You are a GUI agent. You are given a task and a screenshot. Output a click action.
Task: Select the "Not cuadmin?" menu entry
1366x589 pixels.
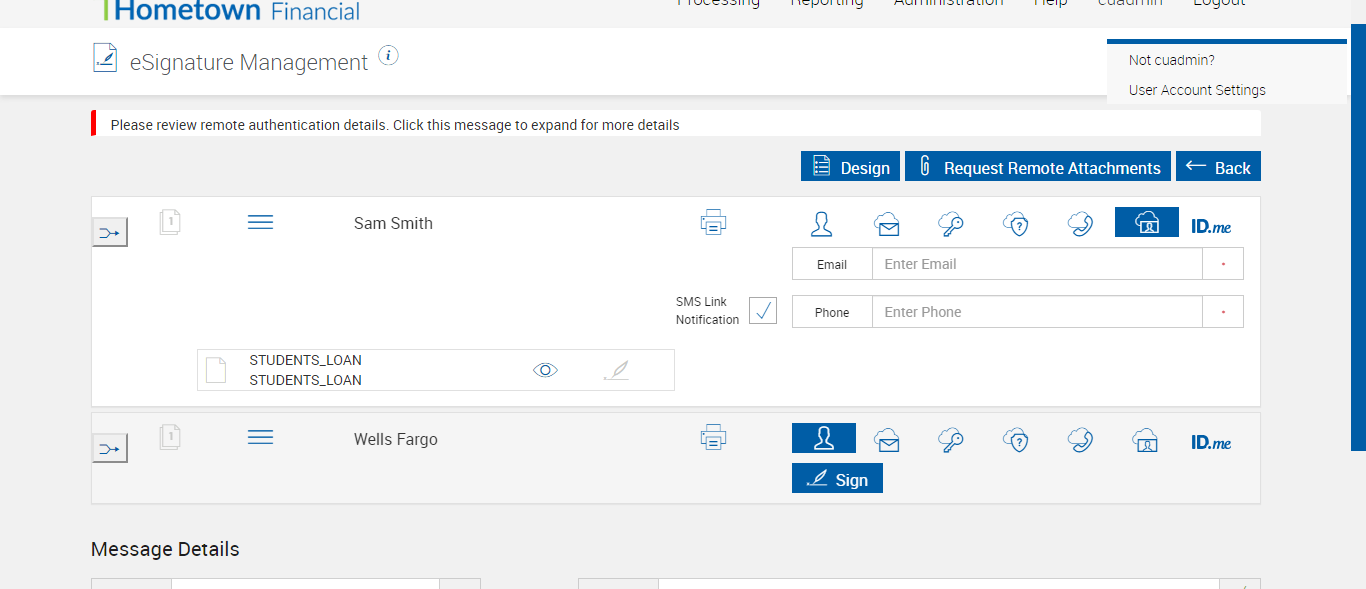click(x=1171, y=60)
